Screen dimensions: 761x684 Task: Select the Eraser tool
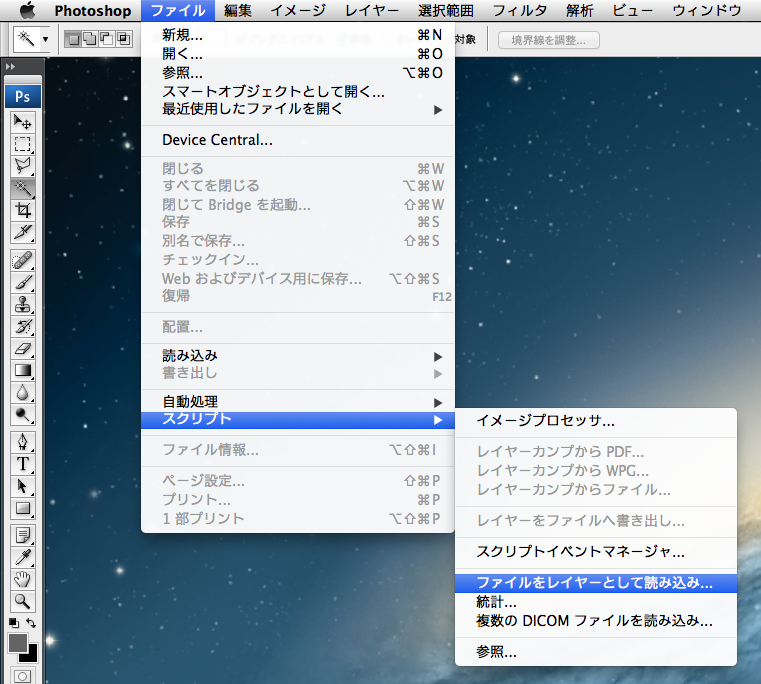tap(22, 349)
